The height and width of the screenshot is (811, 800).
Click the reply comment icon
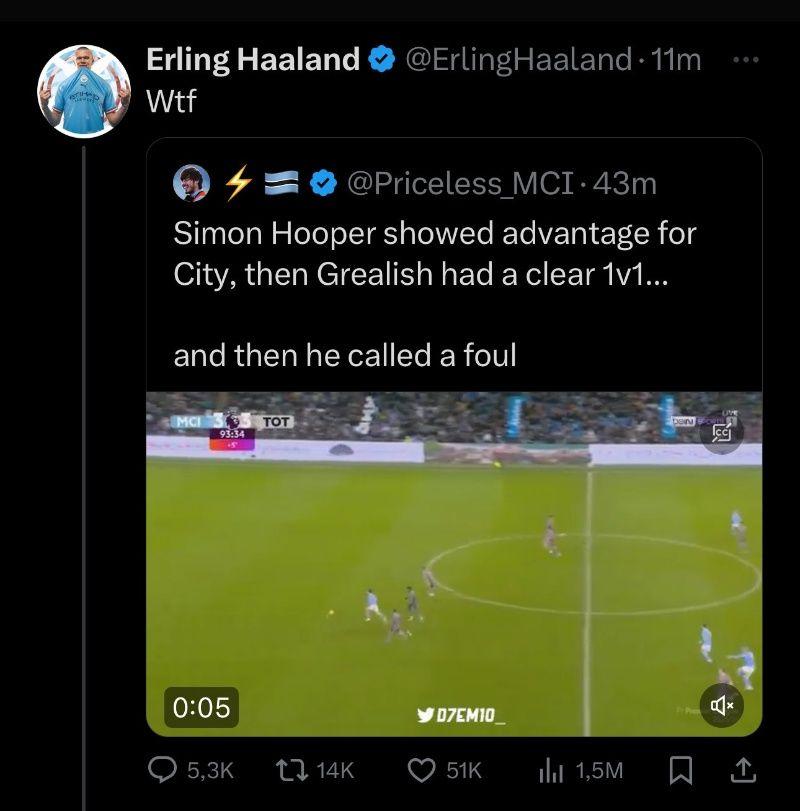click(163, 769)
